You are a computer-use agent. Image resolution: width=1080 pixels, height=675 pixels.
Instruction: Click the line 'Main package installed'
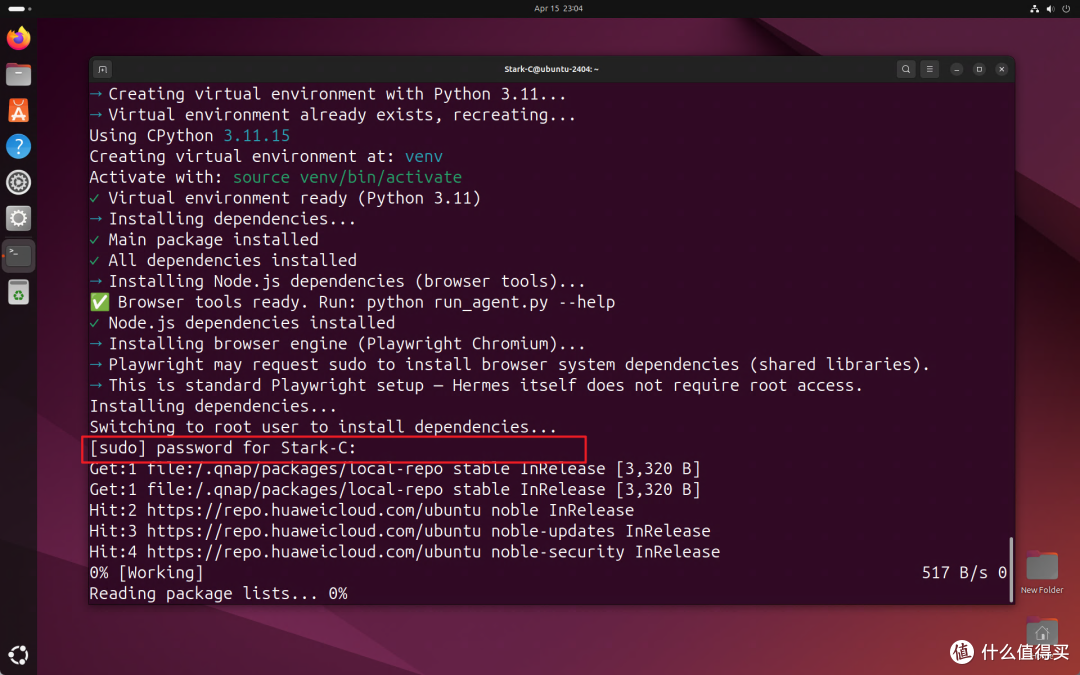pyautogui.click(x=205, y=240)
